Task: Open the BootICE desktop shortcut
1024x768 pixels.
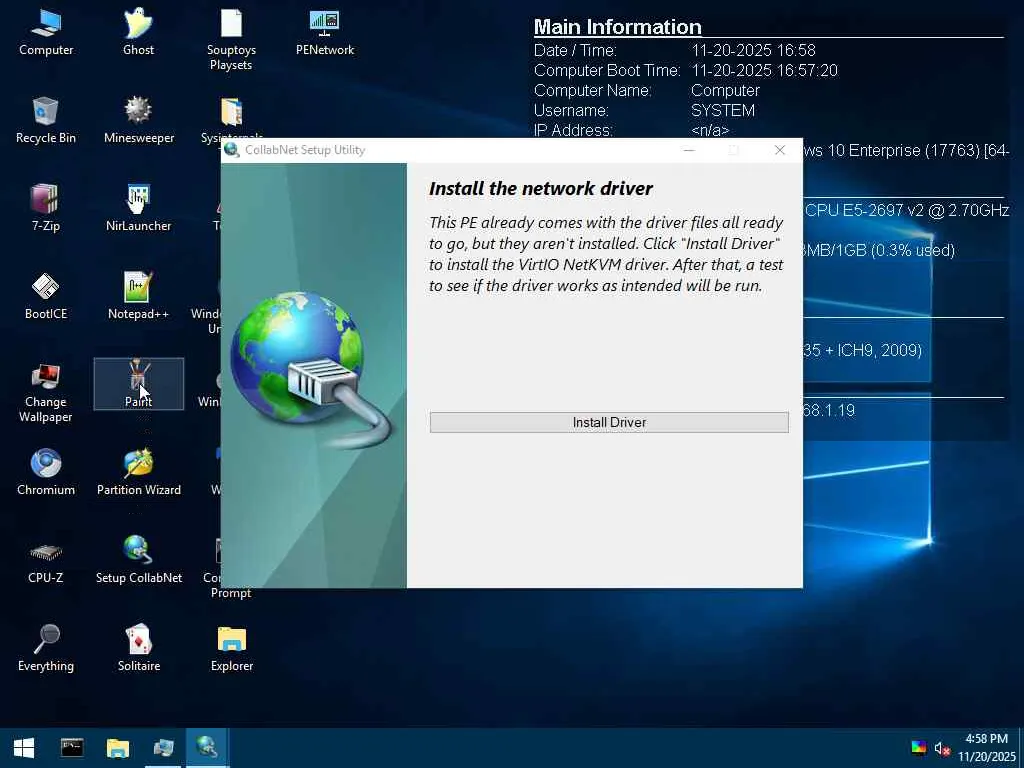Action: click(x=46, y=297)
